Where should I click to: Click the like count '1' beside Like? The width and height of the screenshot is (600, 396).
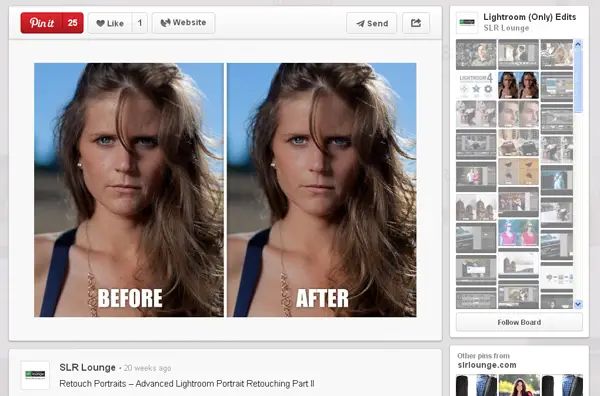140,23
